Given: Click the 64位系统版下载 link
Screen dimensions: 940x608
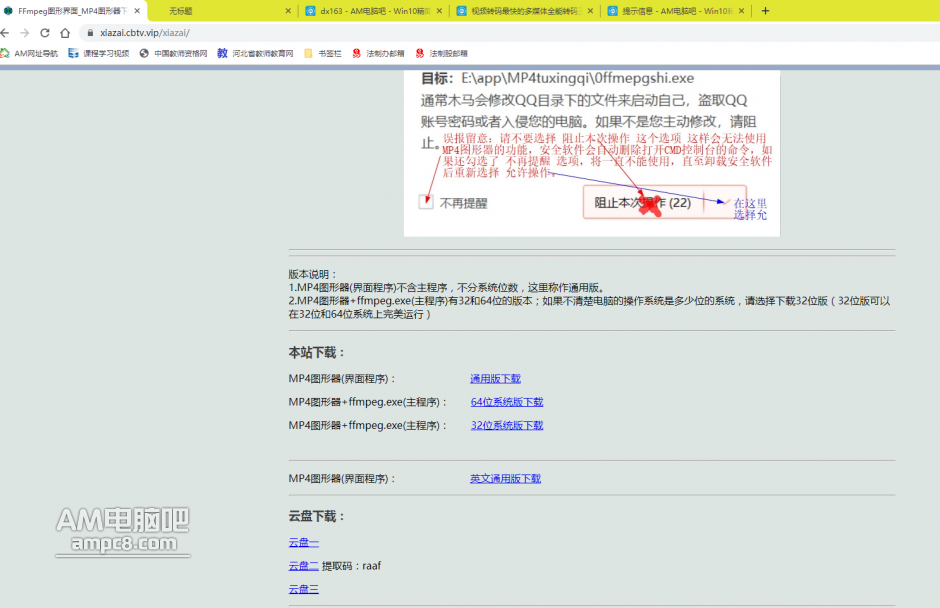Looking at the screenshot, I should coord(507,402).
